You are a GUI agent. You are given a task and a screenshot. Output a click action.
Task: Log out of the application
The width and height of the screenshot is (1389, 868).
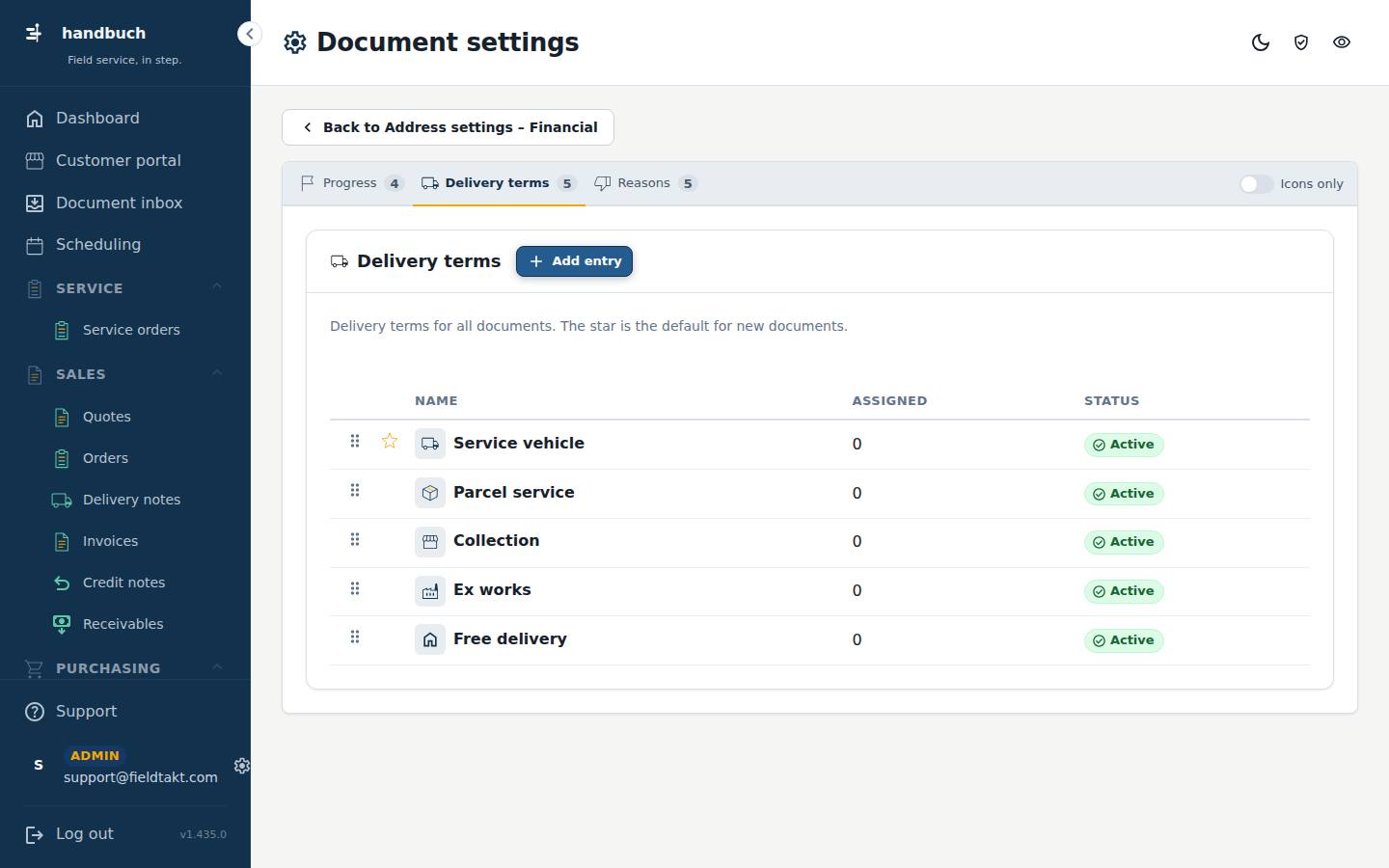[x=69, y=834]
